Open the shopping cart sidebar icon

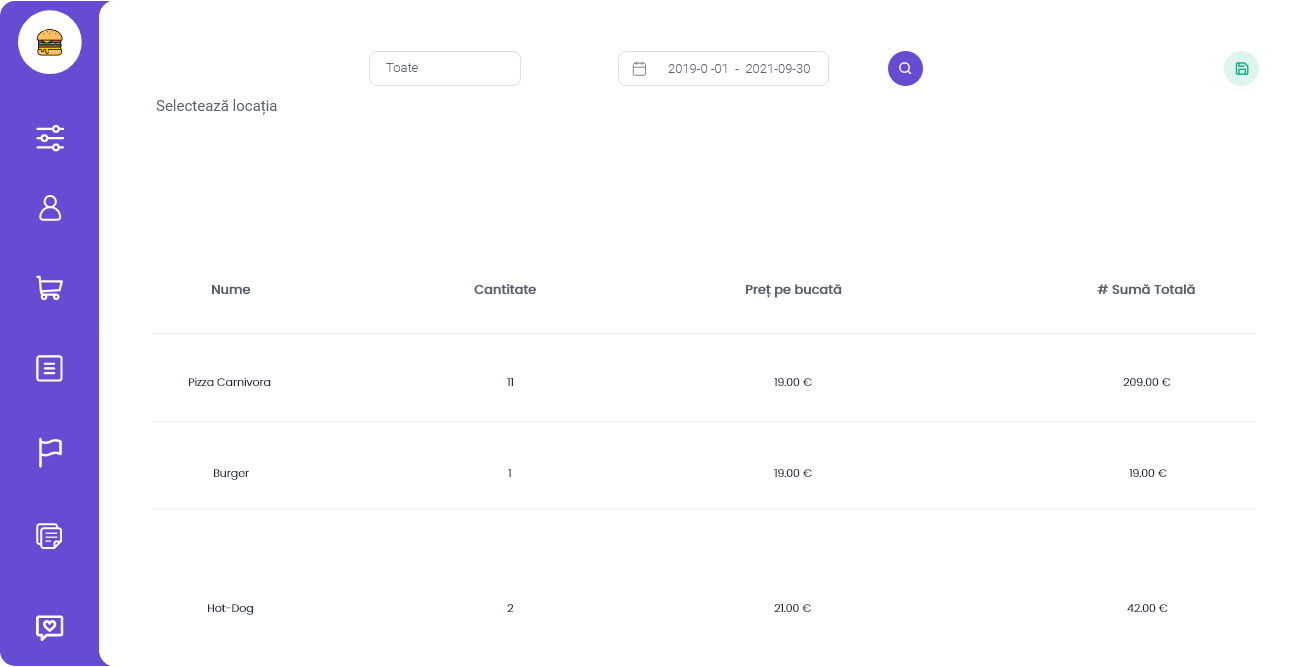tap(50, 288)
